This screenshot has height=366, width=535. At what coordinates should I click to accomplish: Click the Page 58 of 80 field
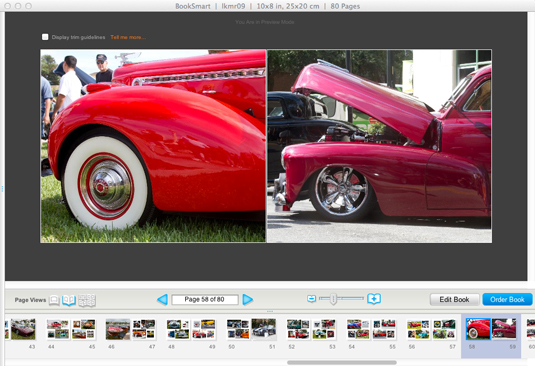[x=205, y=299]
